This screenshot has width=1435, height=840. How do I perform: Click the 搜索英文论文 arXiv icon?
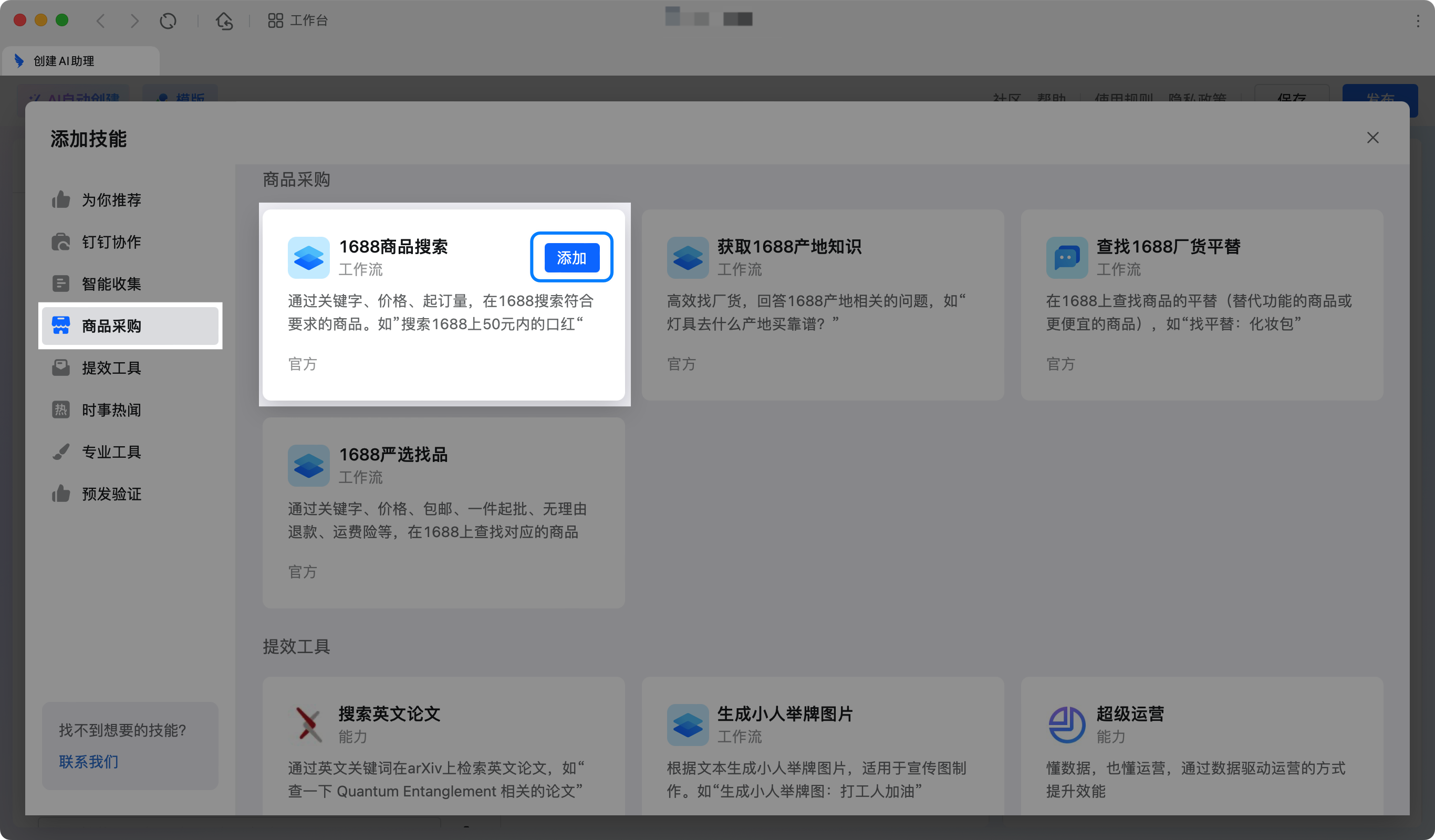click(x=309, y=724)
